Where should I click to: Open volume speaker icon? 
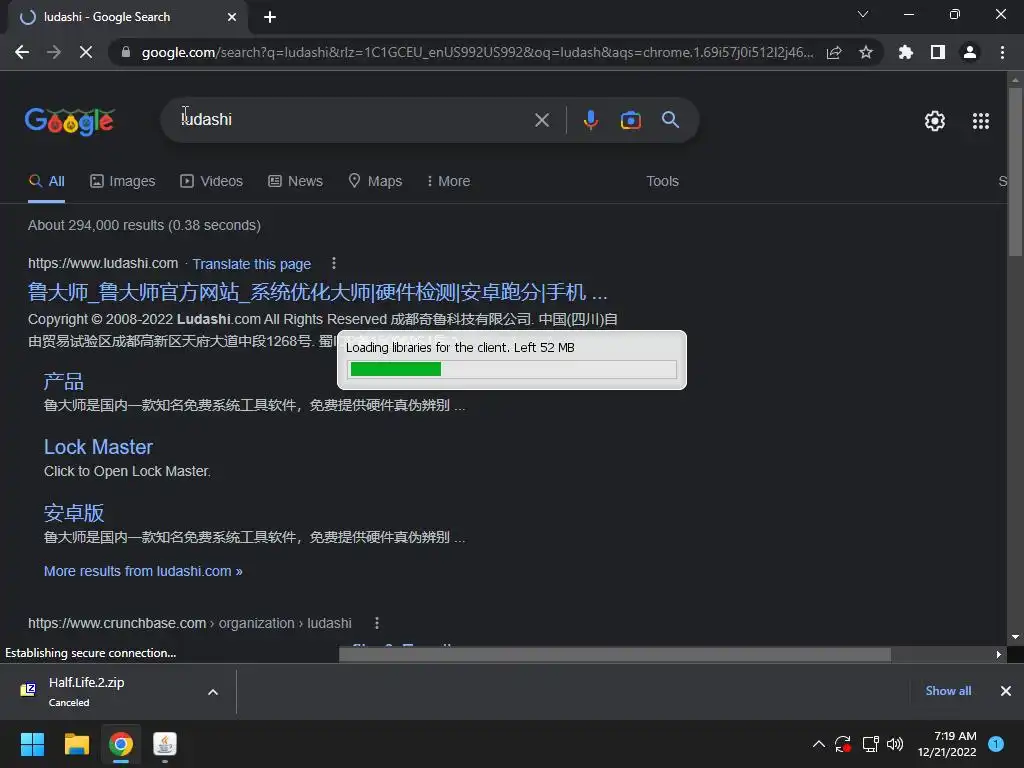click(x=895, y=744)
